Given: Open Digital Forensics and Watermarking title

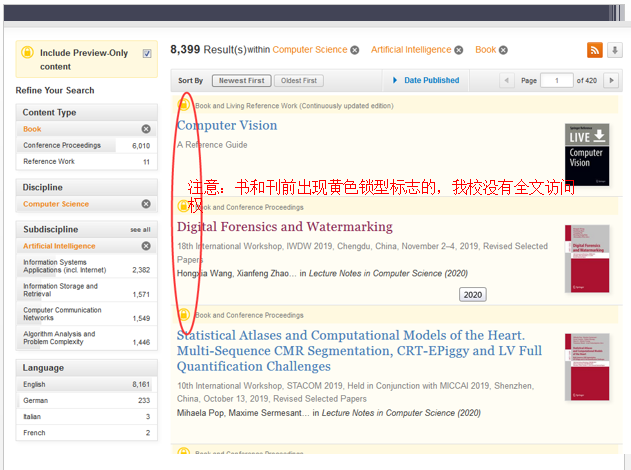Looking at the screenshot, I should 285,227.
